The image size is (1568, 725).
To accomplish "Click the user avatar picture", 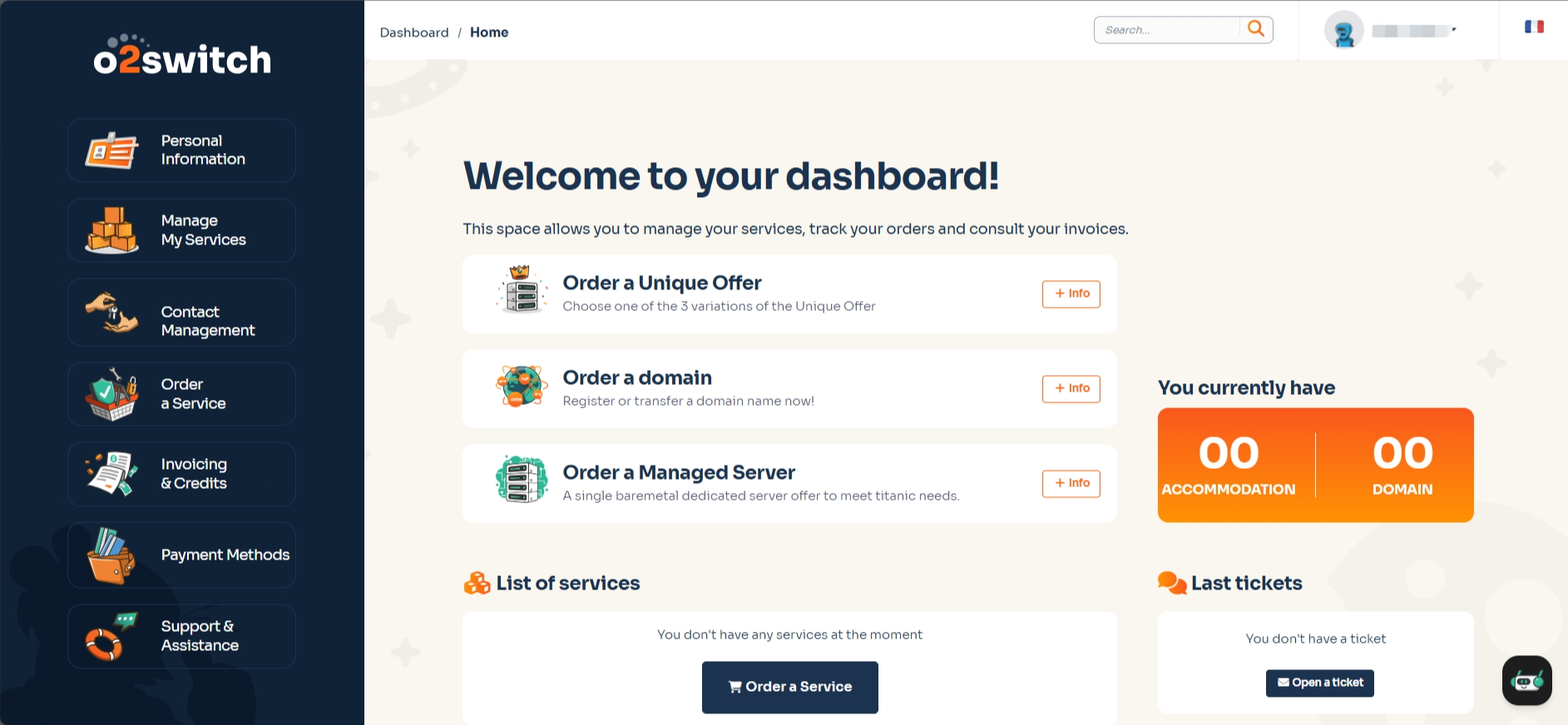I will coord(1344,31).
